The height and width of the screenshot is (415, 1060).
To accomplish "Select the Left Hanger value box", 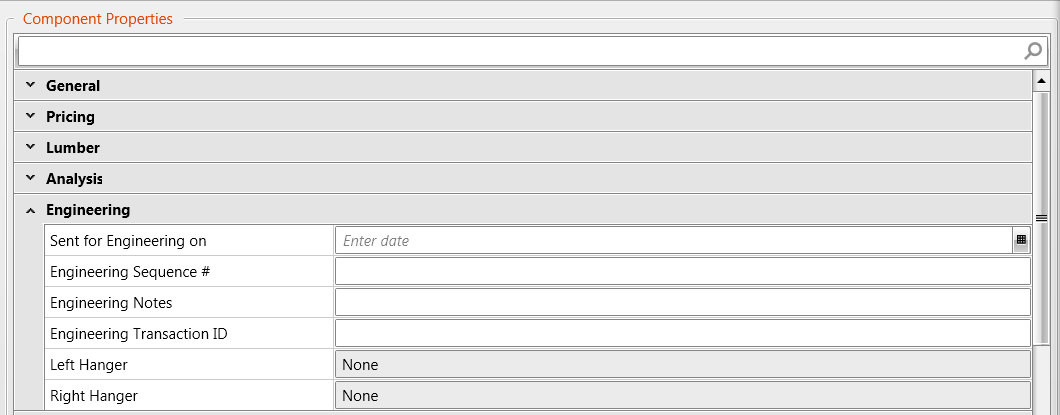I will [683, 364].
